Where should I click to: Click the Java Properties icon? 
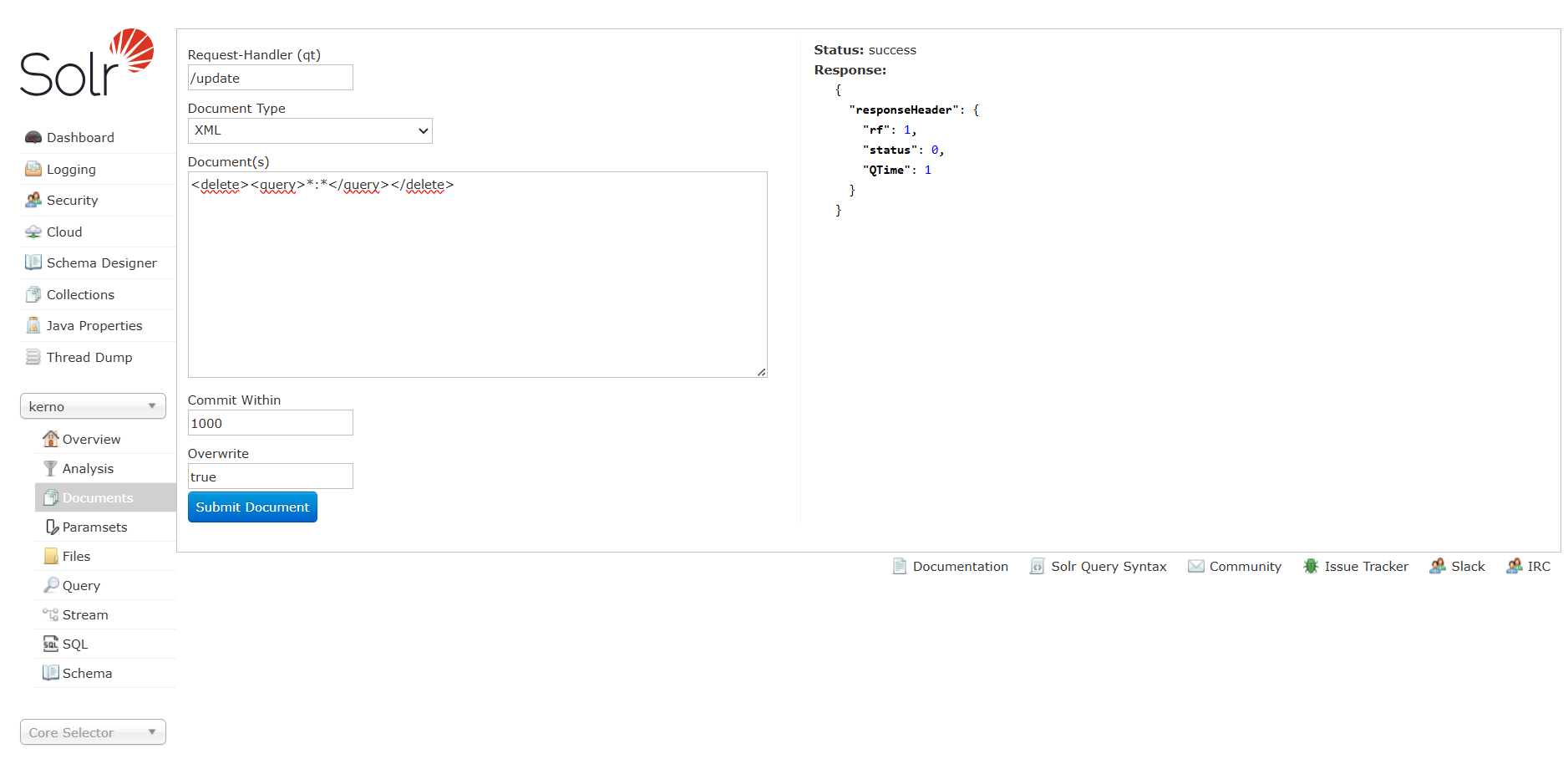pos(33,325)
